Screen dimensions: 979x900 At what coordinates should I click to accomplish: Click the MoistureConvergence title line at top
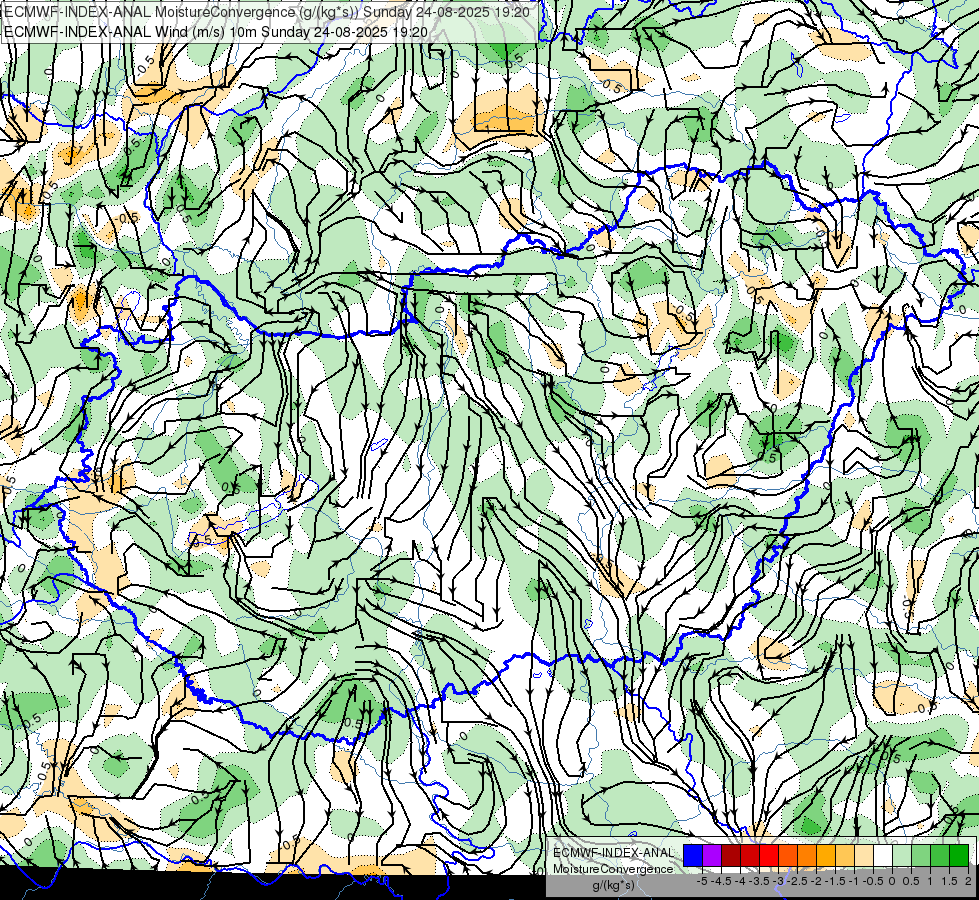pyautogui.click(x=267, y=12)
